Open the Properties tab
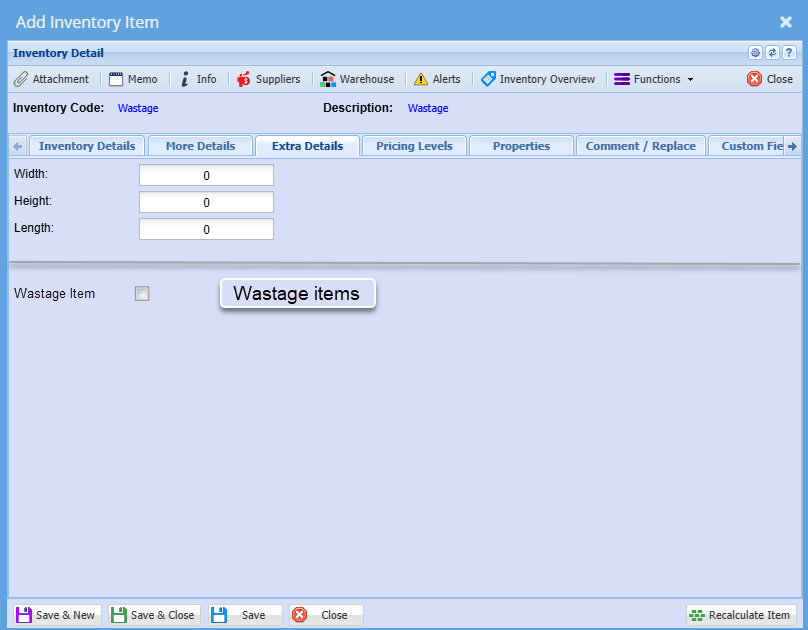Screen dimensions: 808x630 [521, 146]
